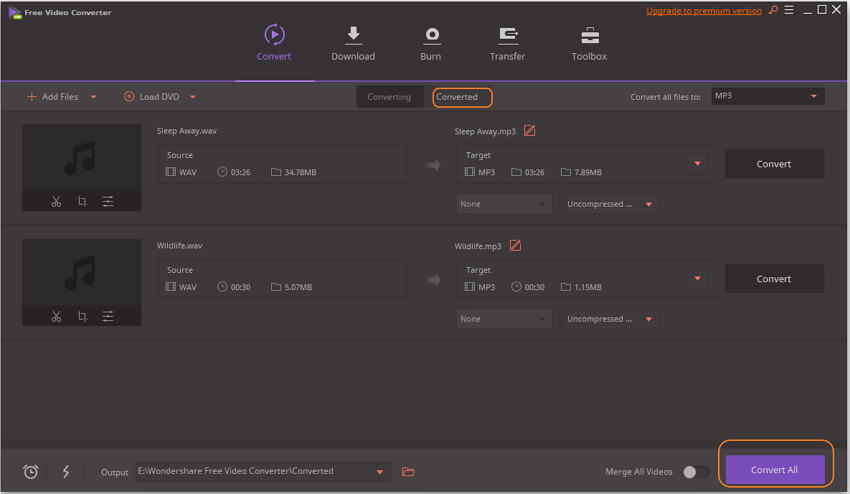The height and width of the screenshot is (494, 850).
Task: Expand target format options for Wildlife.mp3
Action: click(x=698, y=278)
